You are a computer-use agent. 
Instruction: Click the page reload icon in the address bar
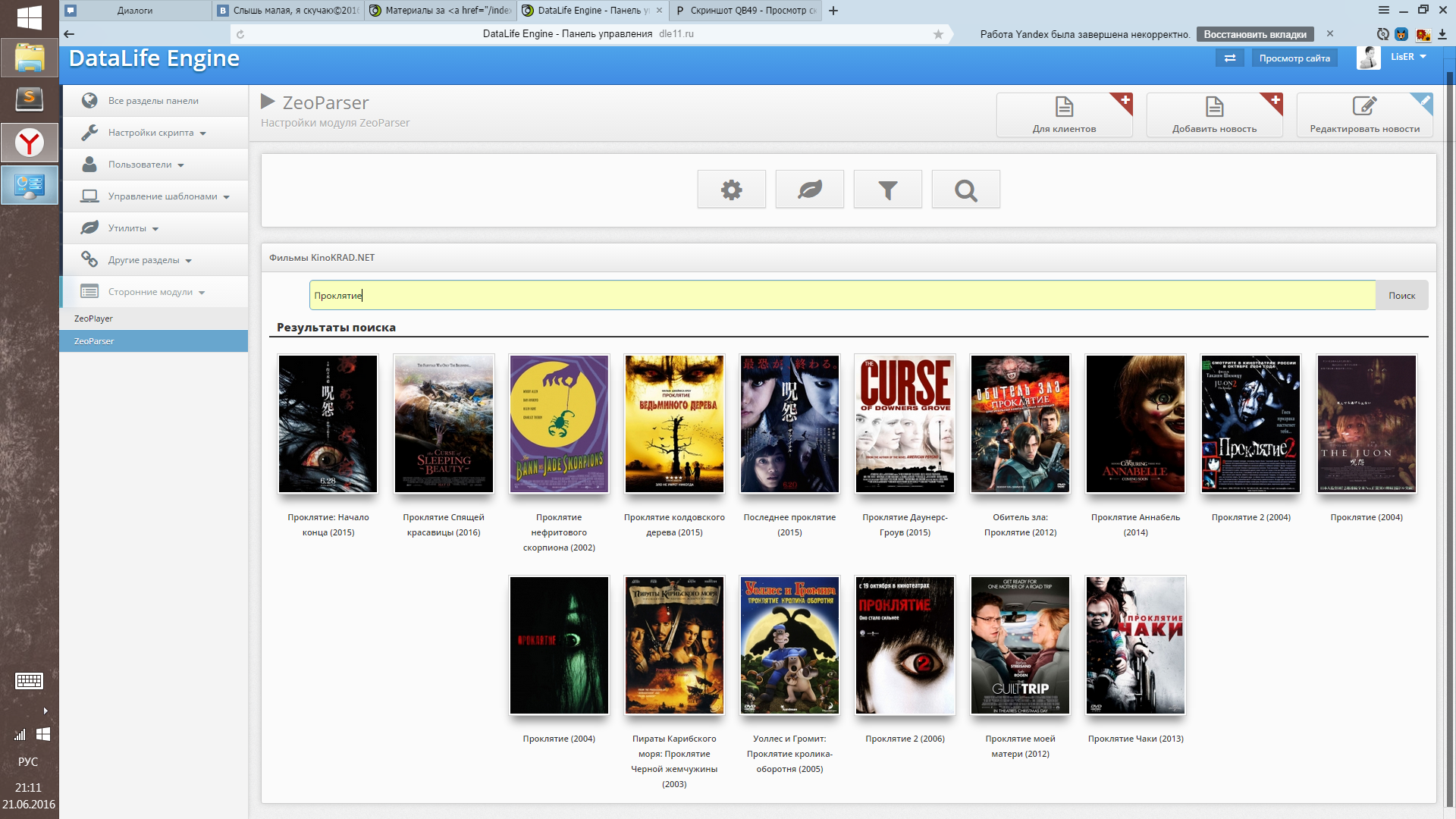click(x=240, y=34)
